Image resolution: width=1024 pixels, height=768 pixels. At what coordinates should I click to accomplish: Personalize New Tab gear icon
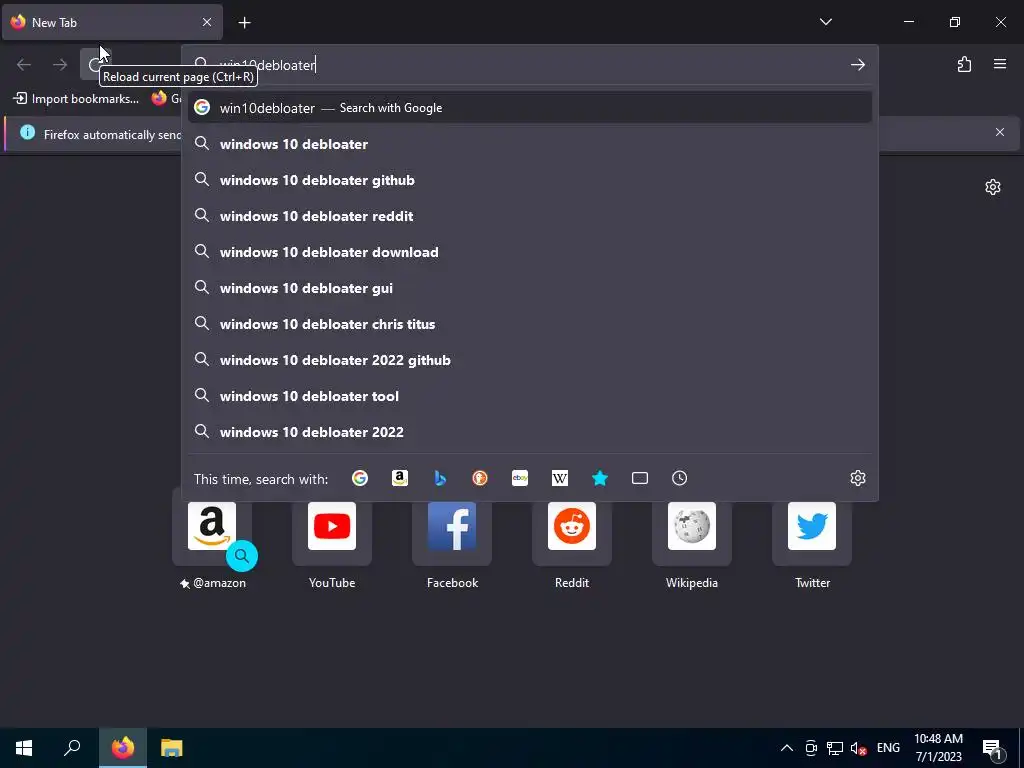993,187
